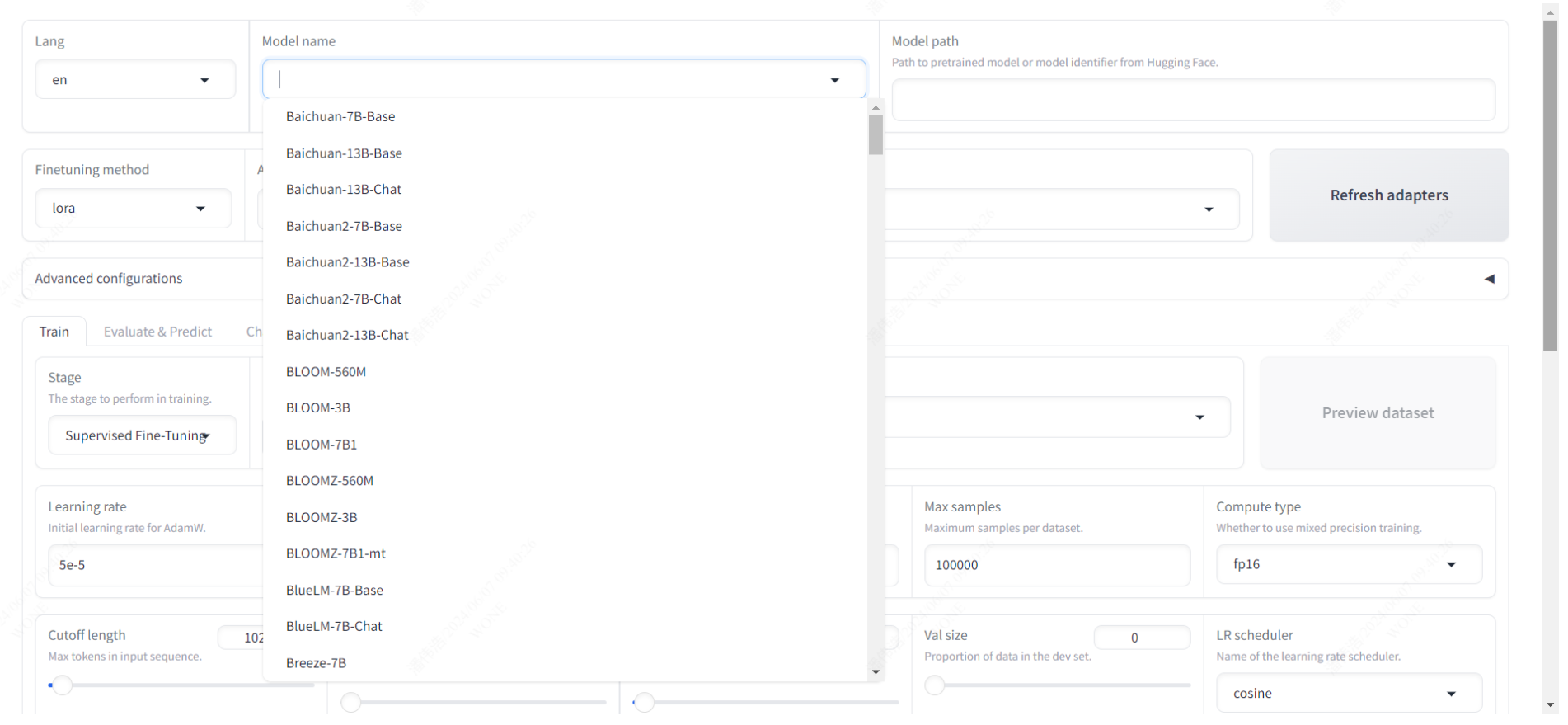Click the page vertical scrollbar thumb
This screenshot has height=725, width=1568.
tap(1551, 186)
